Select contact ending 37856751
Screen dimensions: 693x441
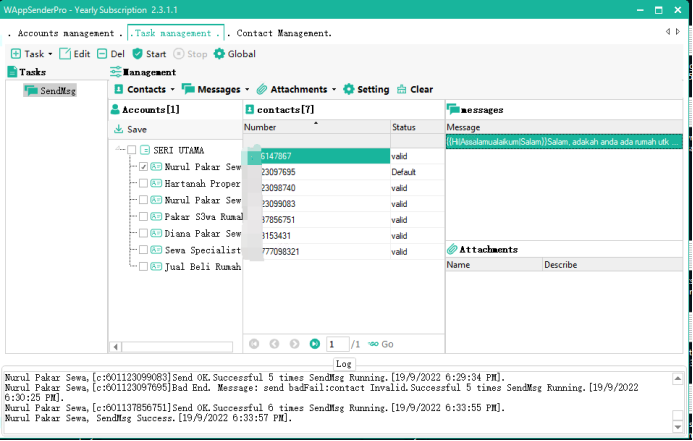316,220
